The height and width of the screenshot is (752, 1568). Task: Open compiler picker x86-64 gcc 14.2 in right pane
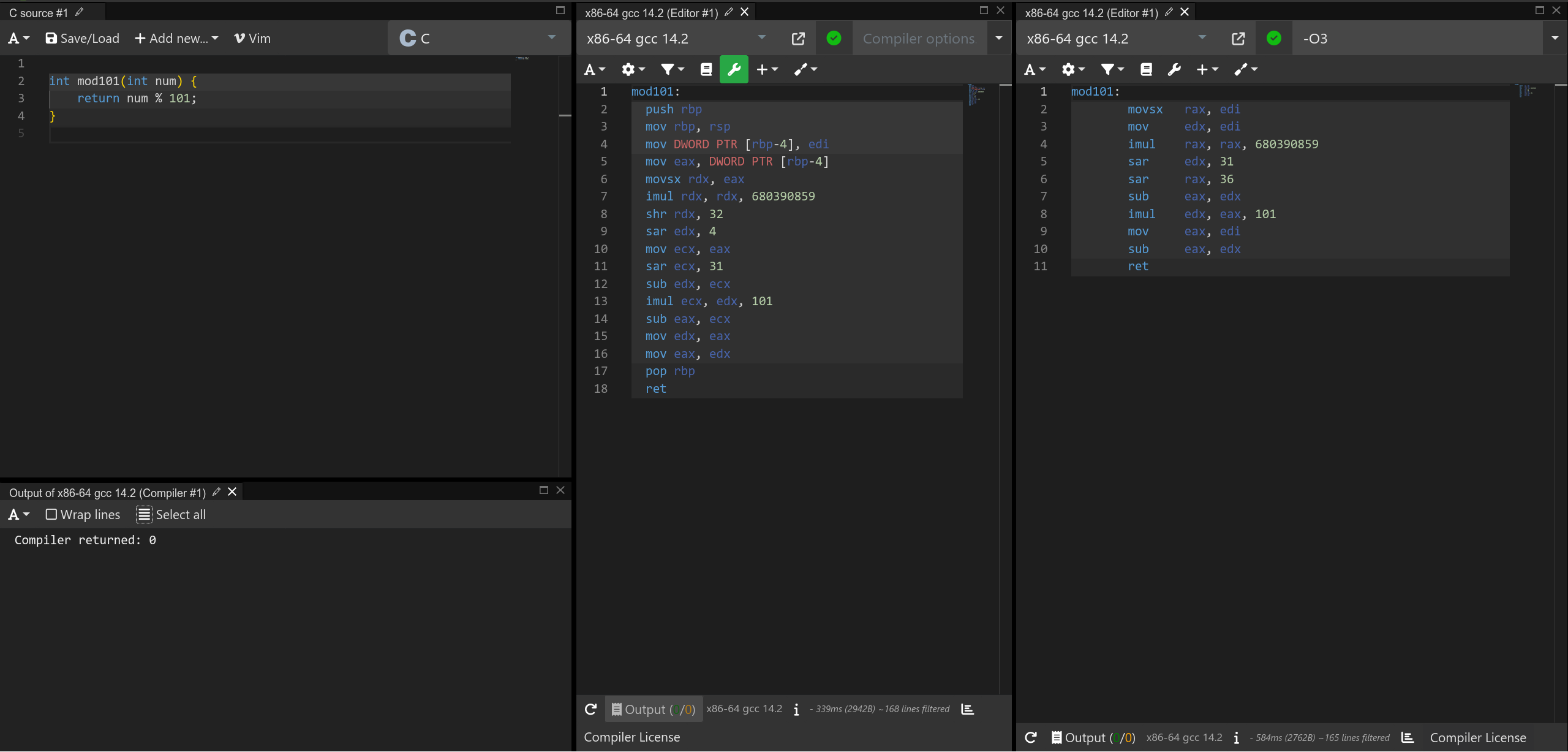point(1116,39)
